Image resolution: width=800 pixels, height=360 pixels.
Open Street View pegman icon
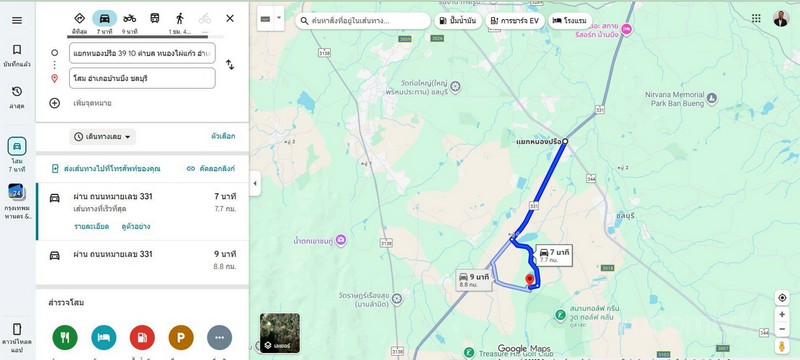click(782, 346)
